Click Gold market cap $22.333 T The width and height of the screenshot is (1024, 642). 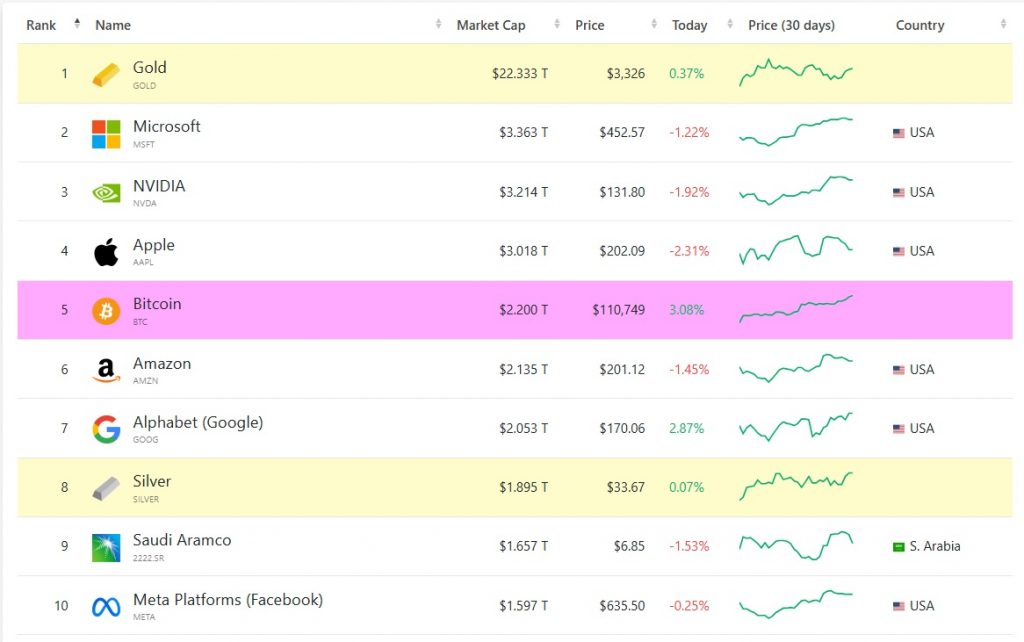click(520, 74)
